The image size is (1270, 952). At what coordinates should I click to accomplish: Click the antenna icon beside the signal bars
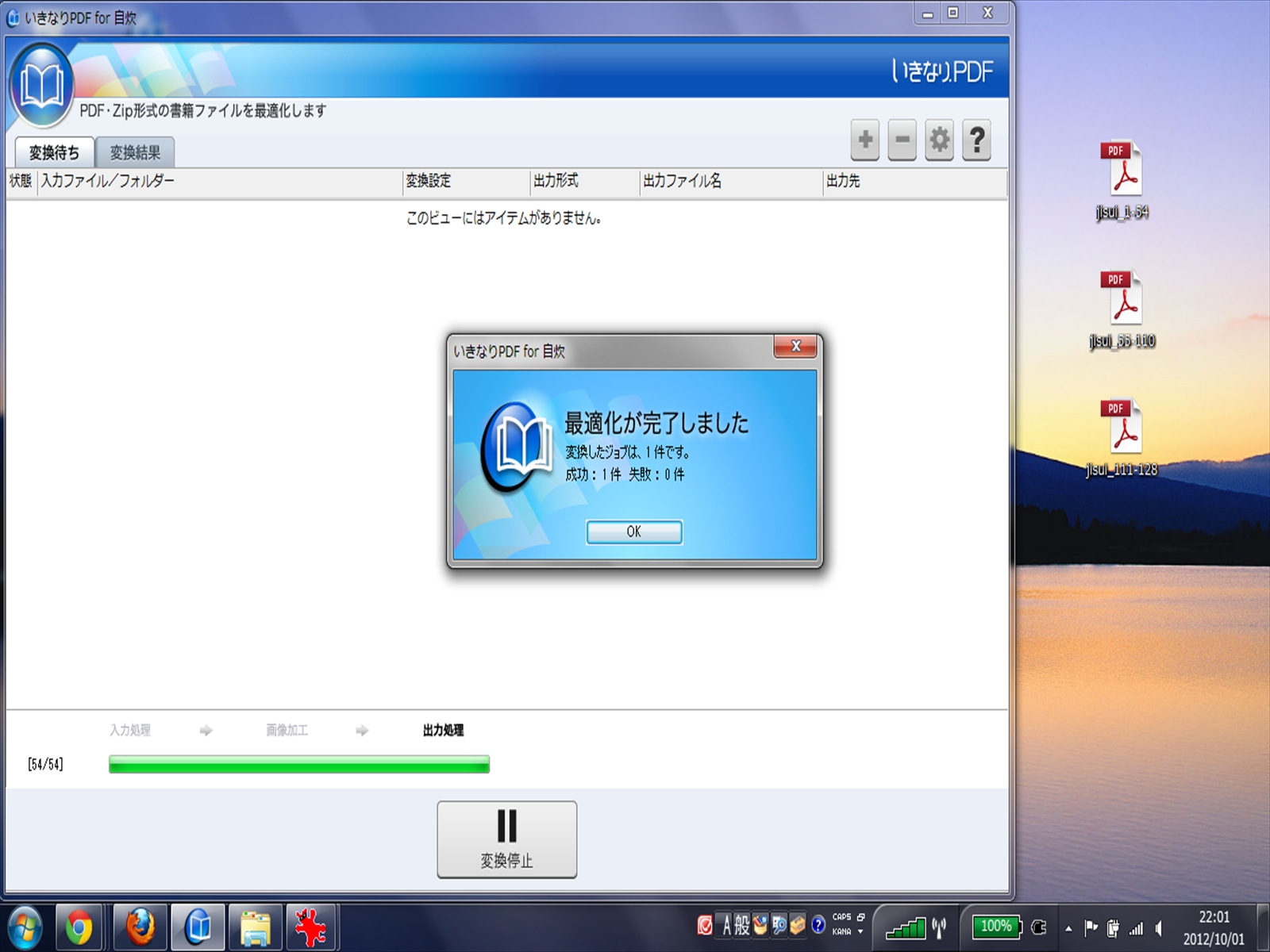(x=940, y=927)
